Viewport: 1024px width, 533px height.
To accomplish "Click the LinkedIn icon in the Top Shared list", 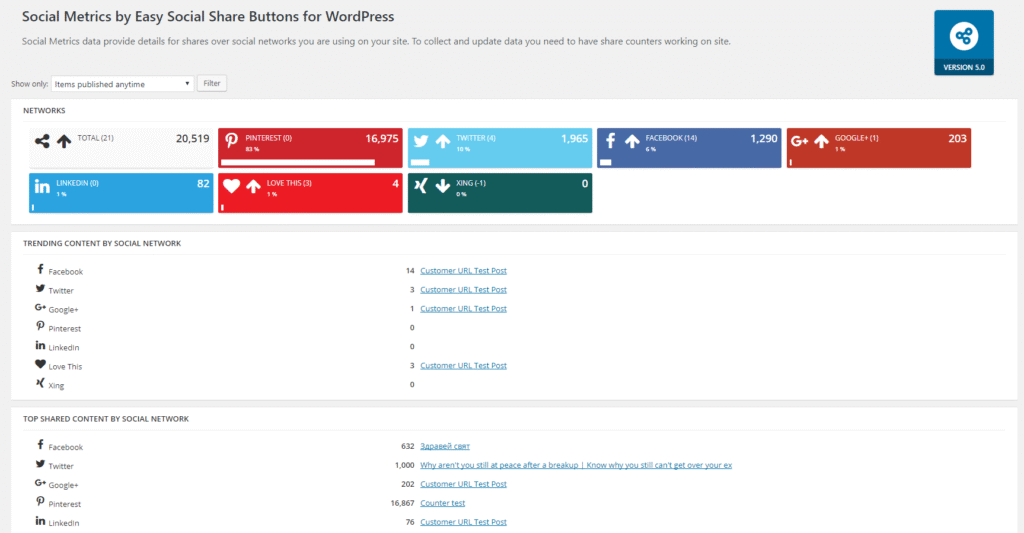I will (40, 521).
